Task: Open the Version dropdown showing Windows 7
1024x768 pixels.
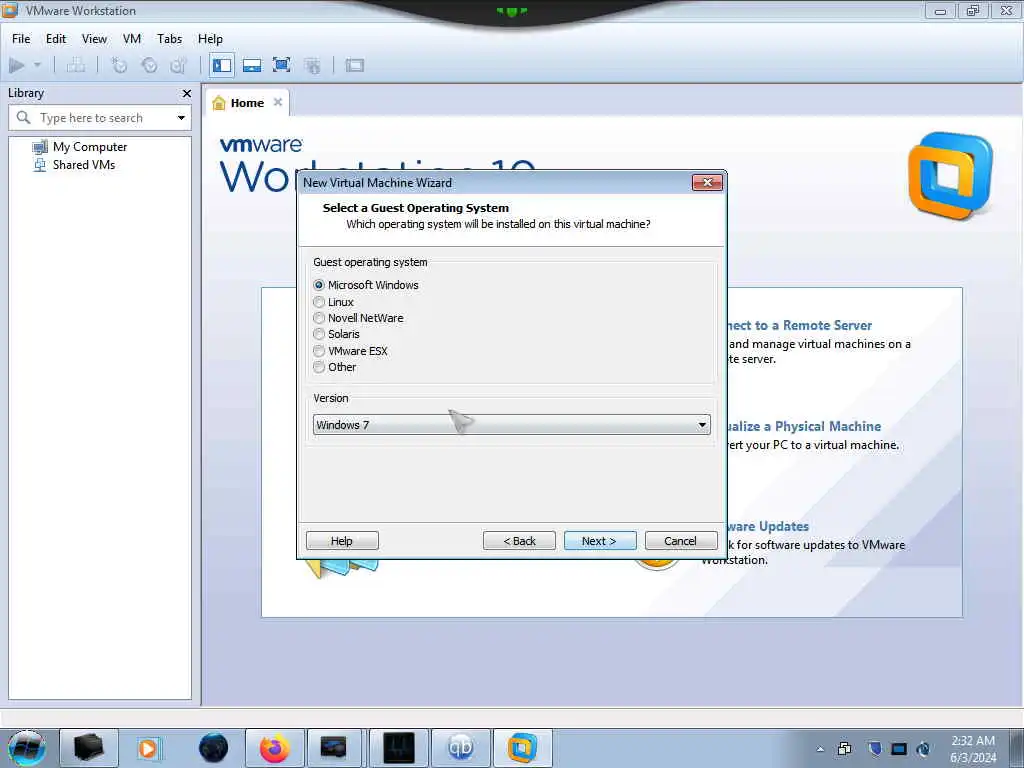Action: point(511,424)
